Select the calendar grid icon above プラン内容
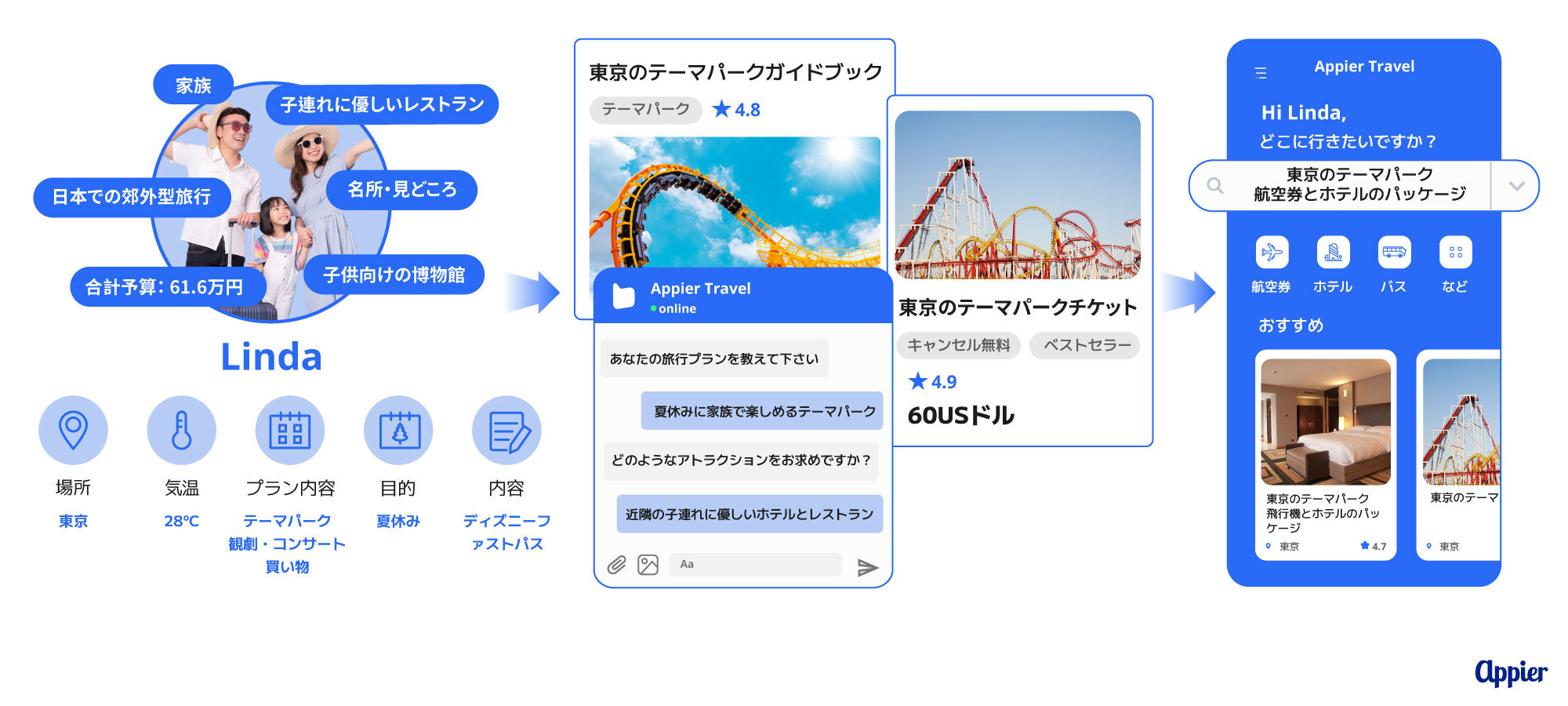Image resolution: width=1568 pixels, height=706 pixels. pos(290,430)
